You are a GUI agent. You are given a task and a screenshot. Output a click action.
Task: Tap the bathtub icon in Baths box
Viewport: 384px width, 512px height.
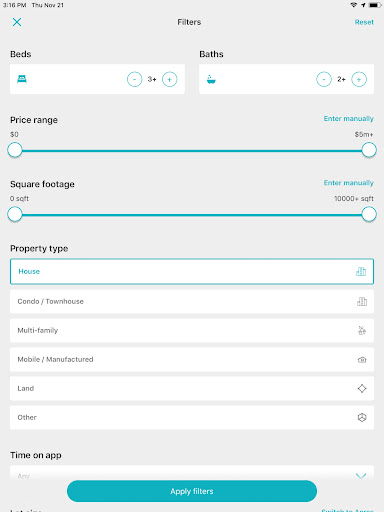coord(211,79)
